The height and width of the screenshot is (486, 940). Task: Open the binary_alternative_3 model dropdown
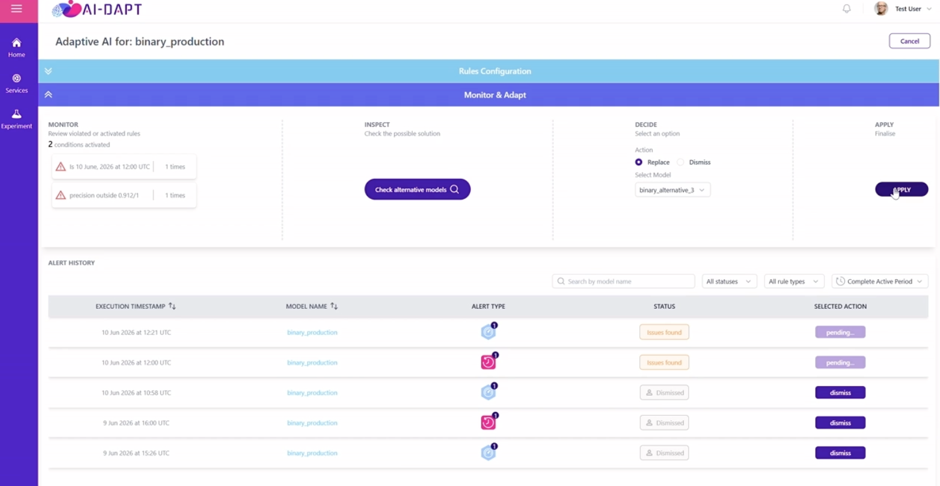pos(673,190)
